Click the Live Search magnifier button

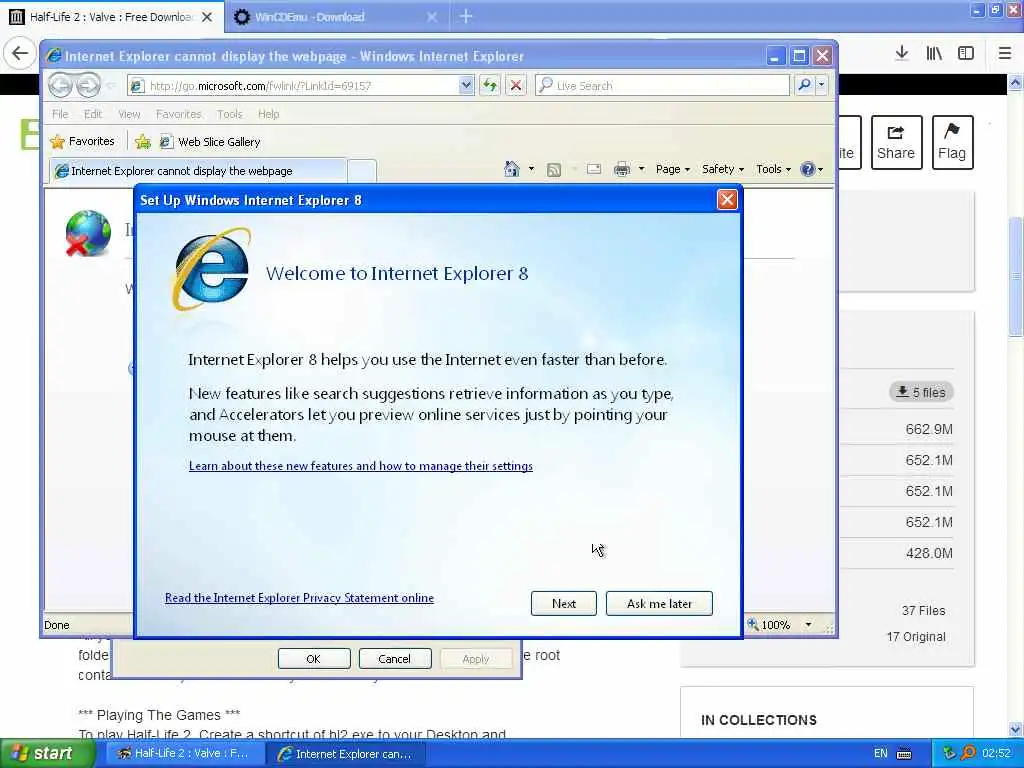805,86
